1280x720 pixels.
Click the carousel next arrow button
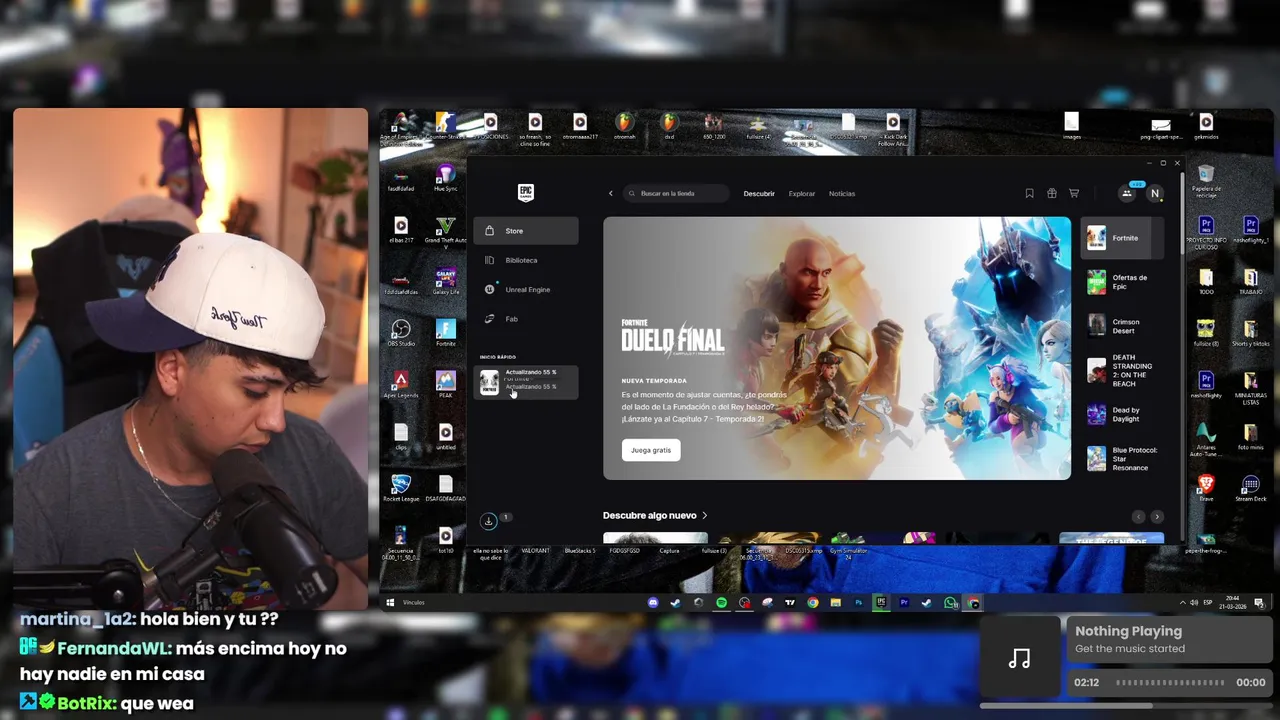[x=1157, y=517]
